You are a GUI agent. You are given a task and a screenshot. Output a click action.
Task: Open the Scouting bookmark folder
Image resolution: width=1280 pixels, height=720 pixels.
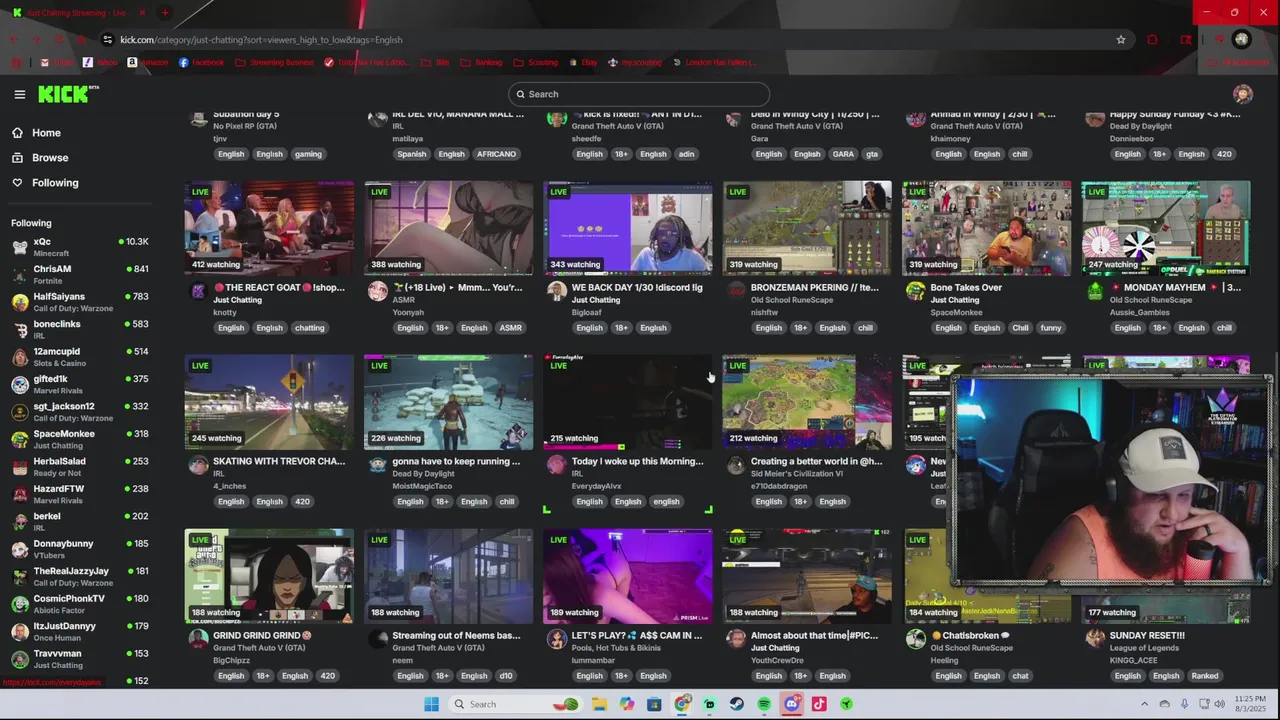point(535,62)
